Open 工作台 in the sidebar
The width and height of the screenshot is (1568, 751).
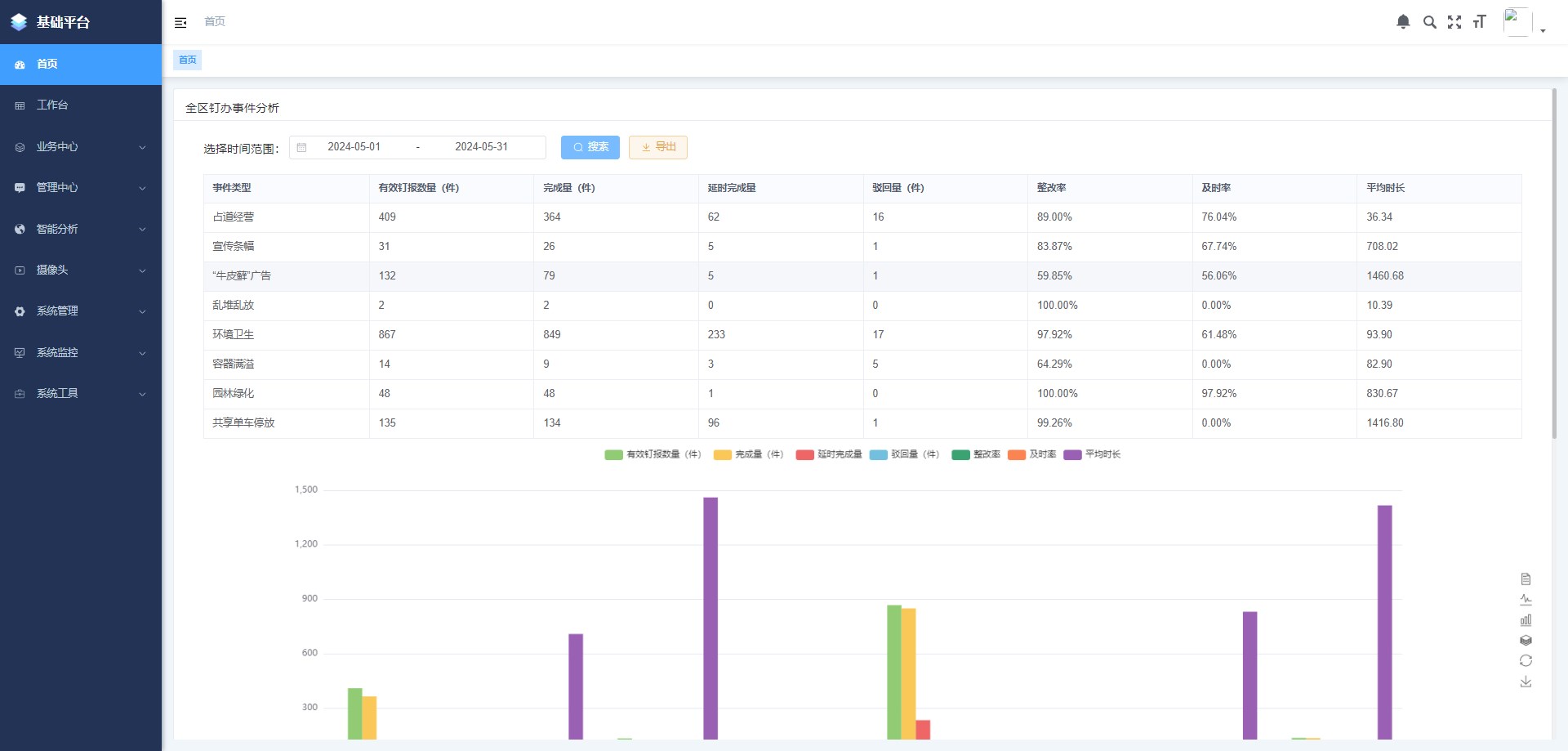(x=81, y=105)
